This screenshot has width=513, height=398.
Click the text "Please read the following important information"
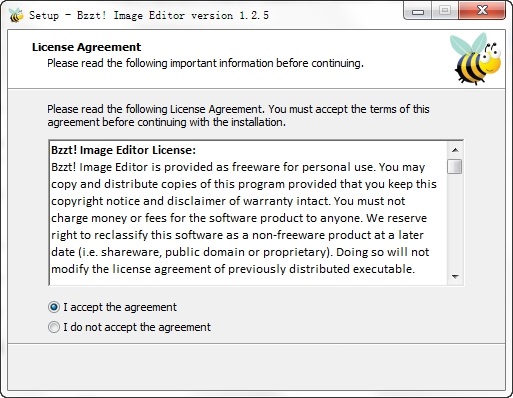click(161, 63)
